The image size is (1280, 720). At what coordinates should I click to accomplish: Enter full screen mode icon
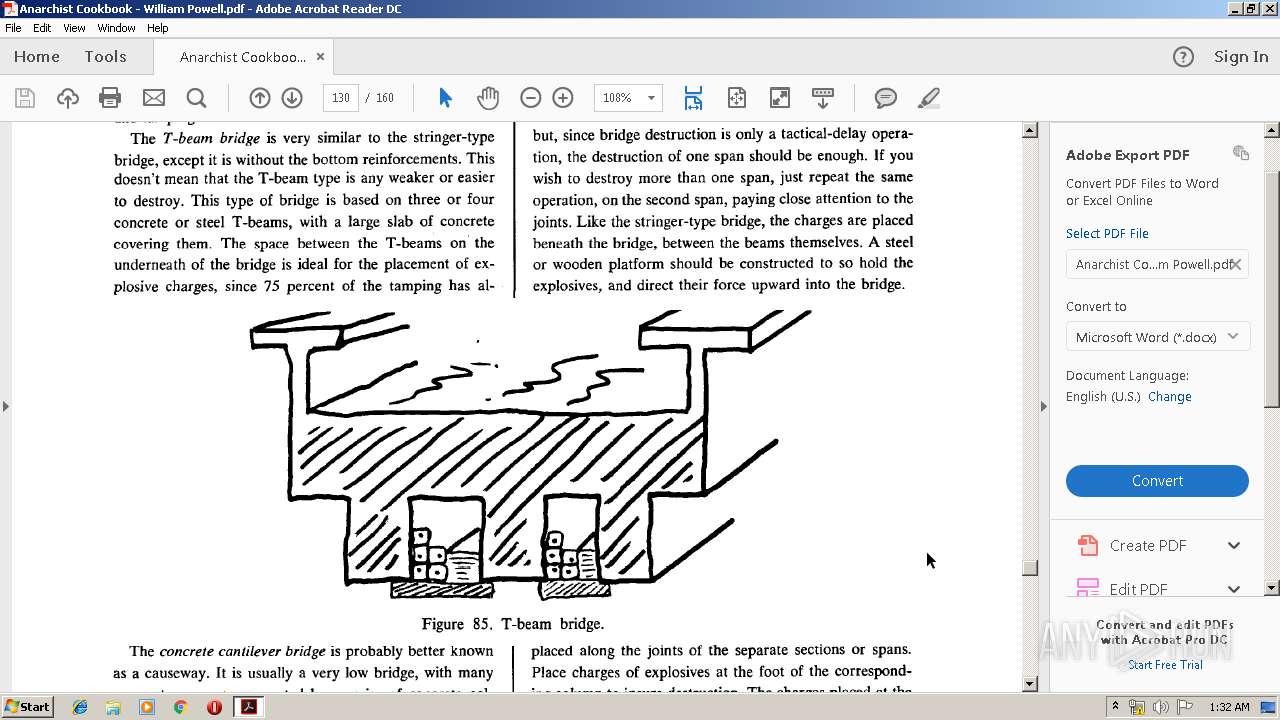779,98
